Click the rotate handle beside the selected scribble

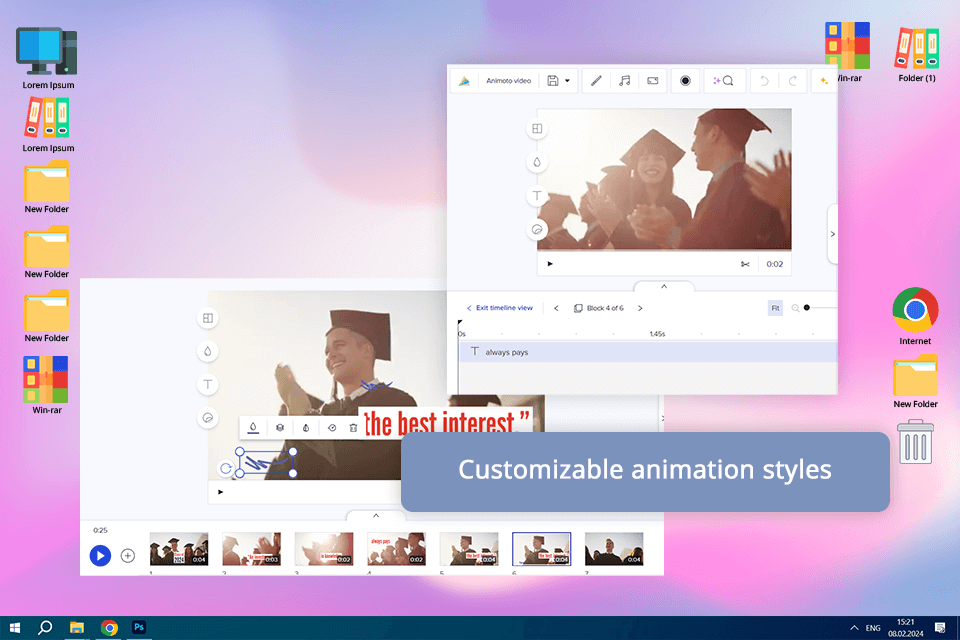(x=225, y=469)
